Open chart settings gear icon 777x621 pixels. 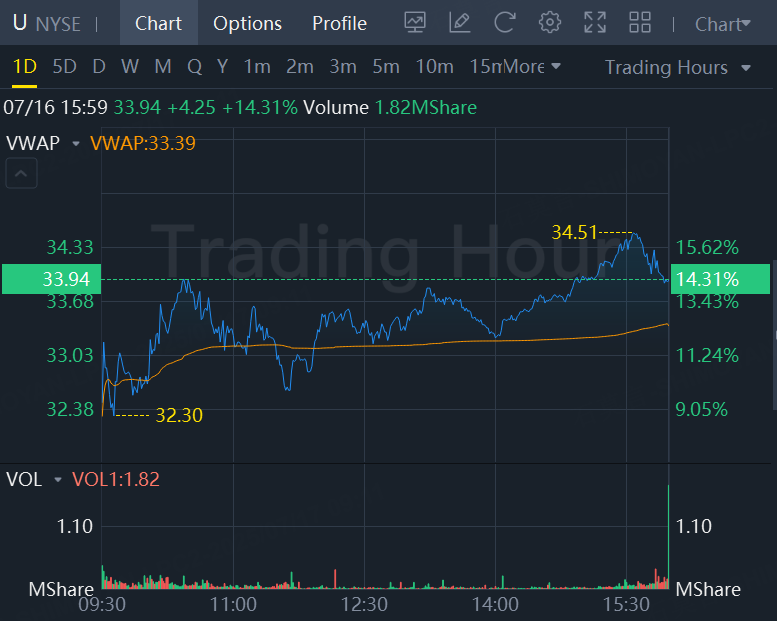(549, 22)
